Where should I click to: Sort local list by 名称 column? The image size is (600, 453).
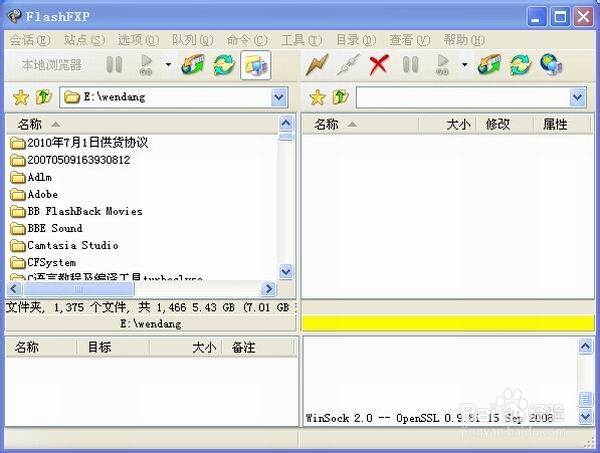142,124
